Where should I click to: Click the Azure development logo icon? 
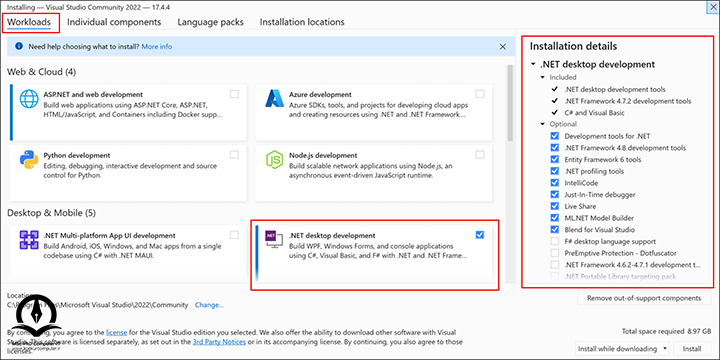tap(274, 98)
